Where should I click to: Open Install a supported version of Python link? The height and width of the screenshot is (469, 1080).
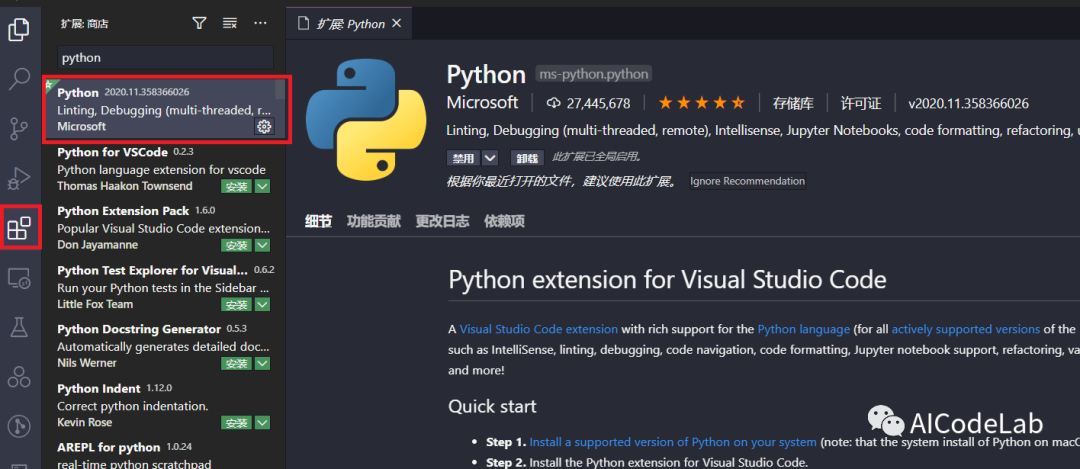point(673,442)
